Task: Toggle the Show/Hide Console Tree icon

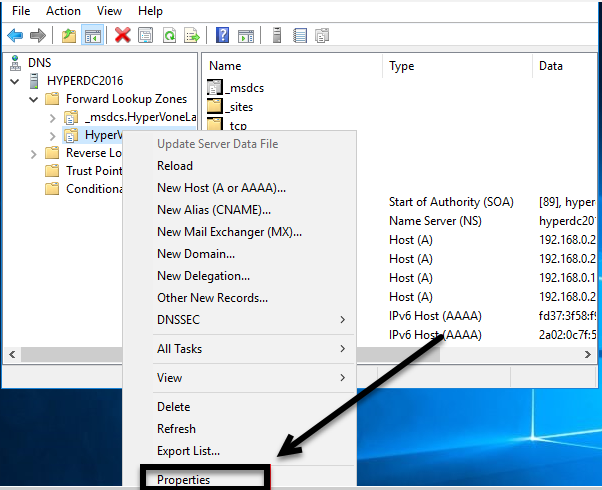Action: click(x=93, y=36)
